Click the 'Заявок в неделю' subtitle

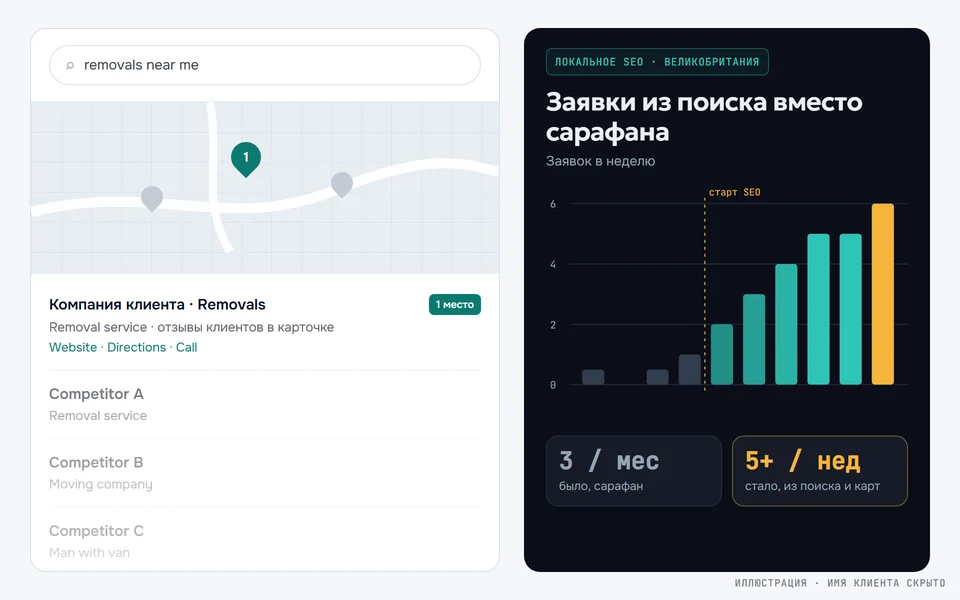click(601, 161)
